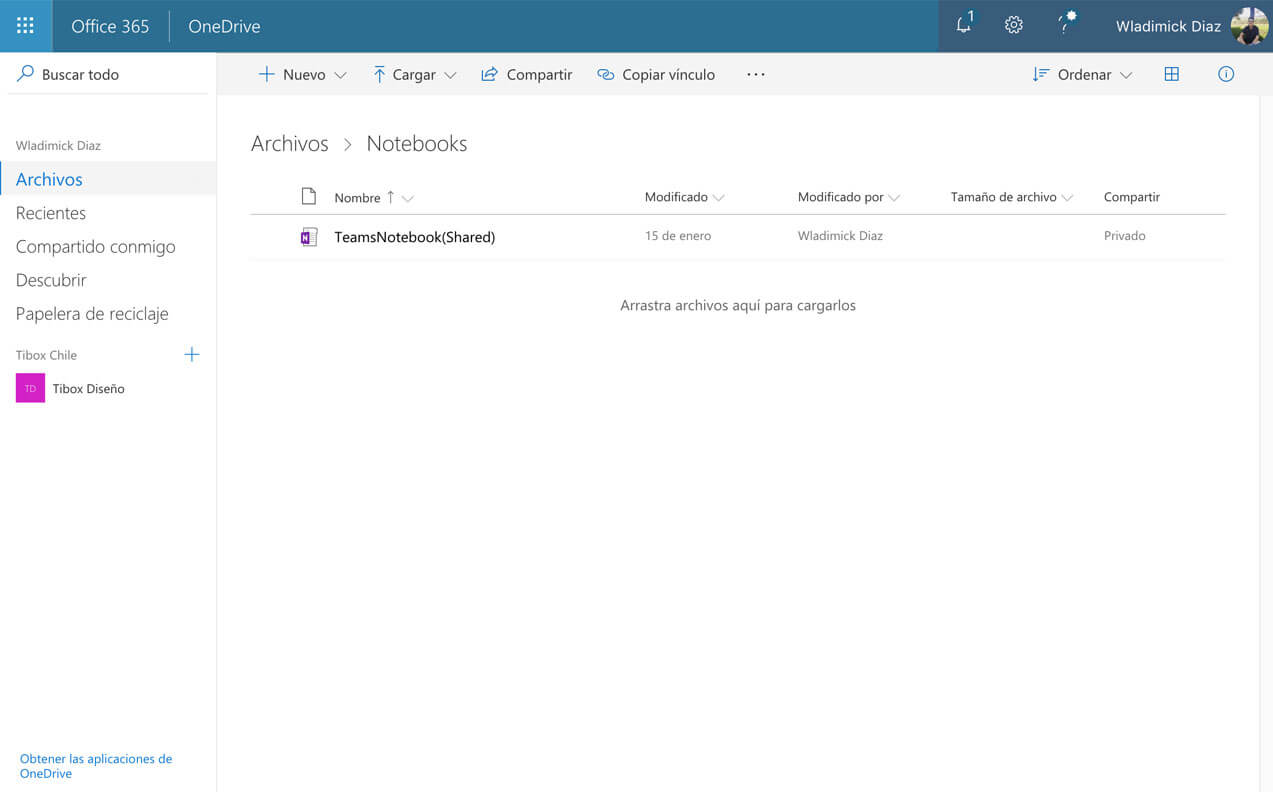
Task: Click Obtener las aplicaciones de OneDrive link
Action: (x=96, y=766)
